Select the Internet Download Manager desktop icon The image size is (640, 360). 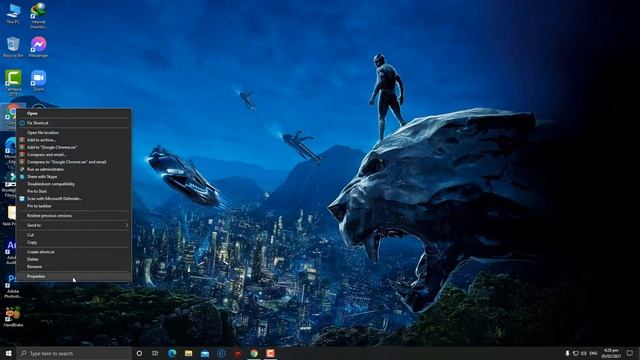38,16
